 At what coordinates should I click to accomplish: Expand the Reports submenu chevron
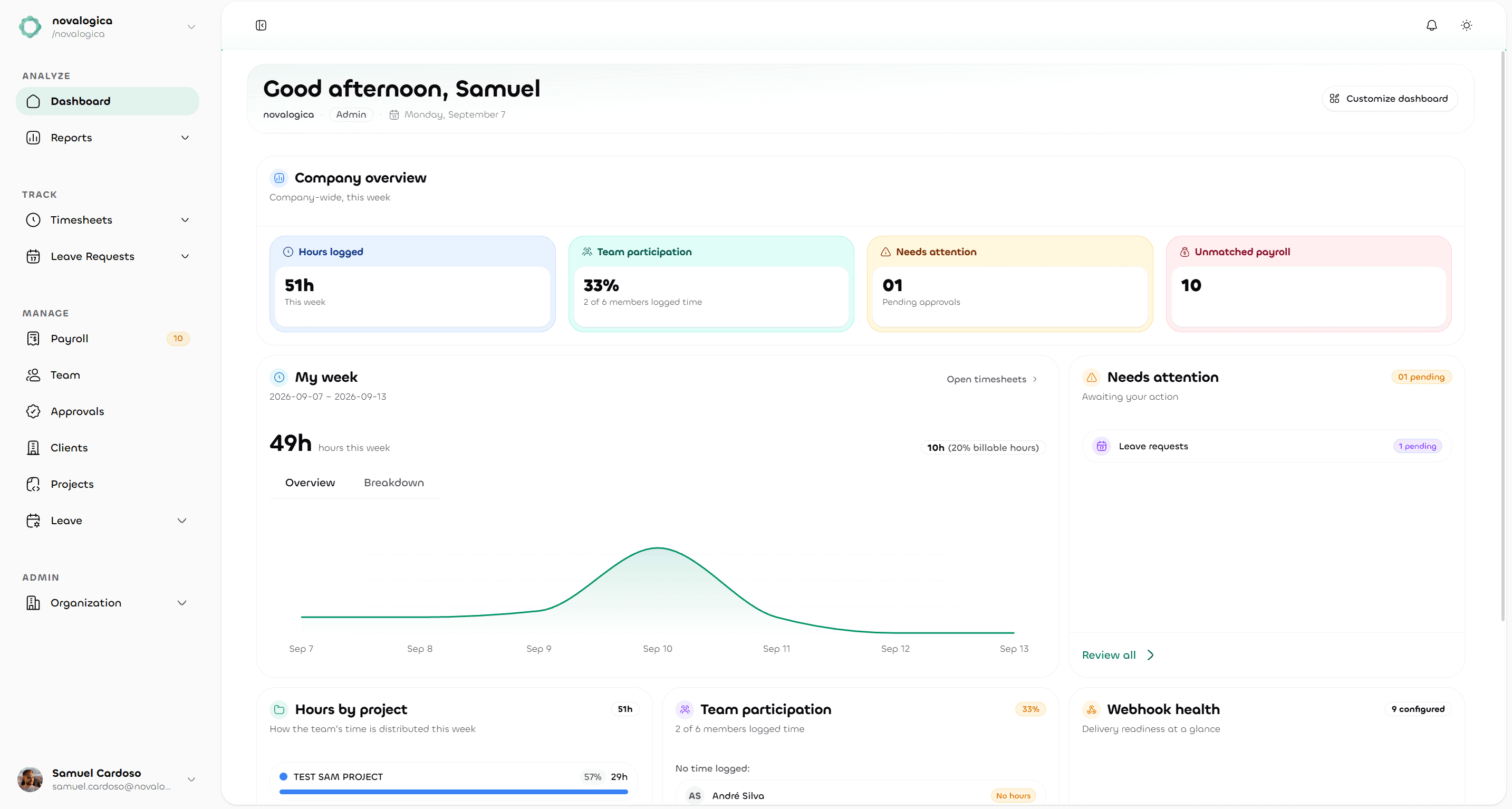pyautogui.click(x=185, y=137)
